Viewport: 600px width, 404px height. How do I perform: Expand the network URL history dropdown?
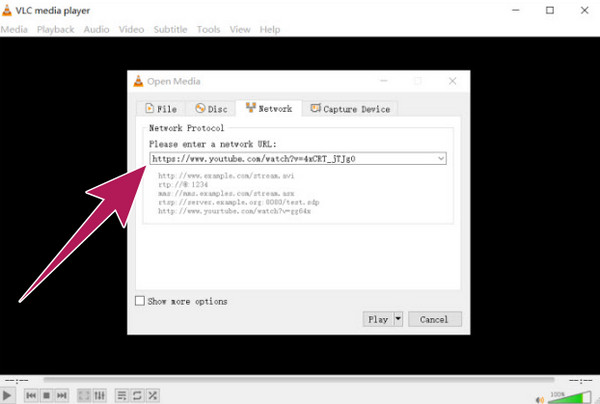click(x=441, y=158)
